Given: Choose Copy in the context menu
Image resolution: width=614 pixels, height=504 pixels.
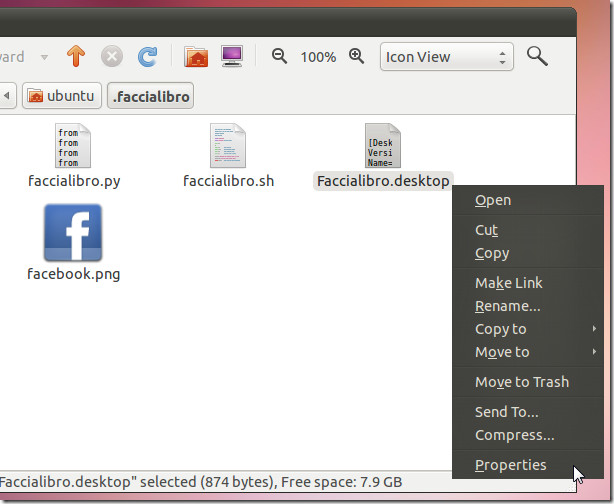Looking at the screenshot, I should (x=528, y=253).
